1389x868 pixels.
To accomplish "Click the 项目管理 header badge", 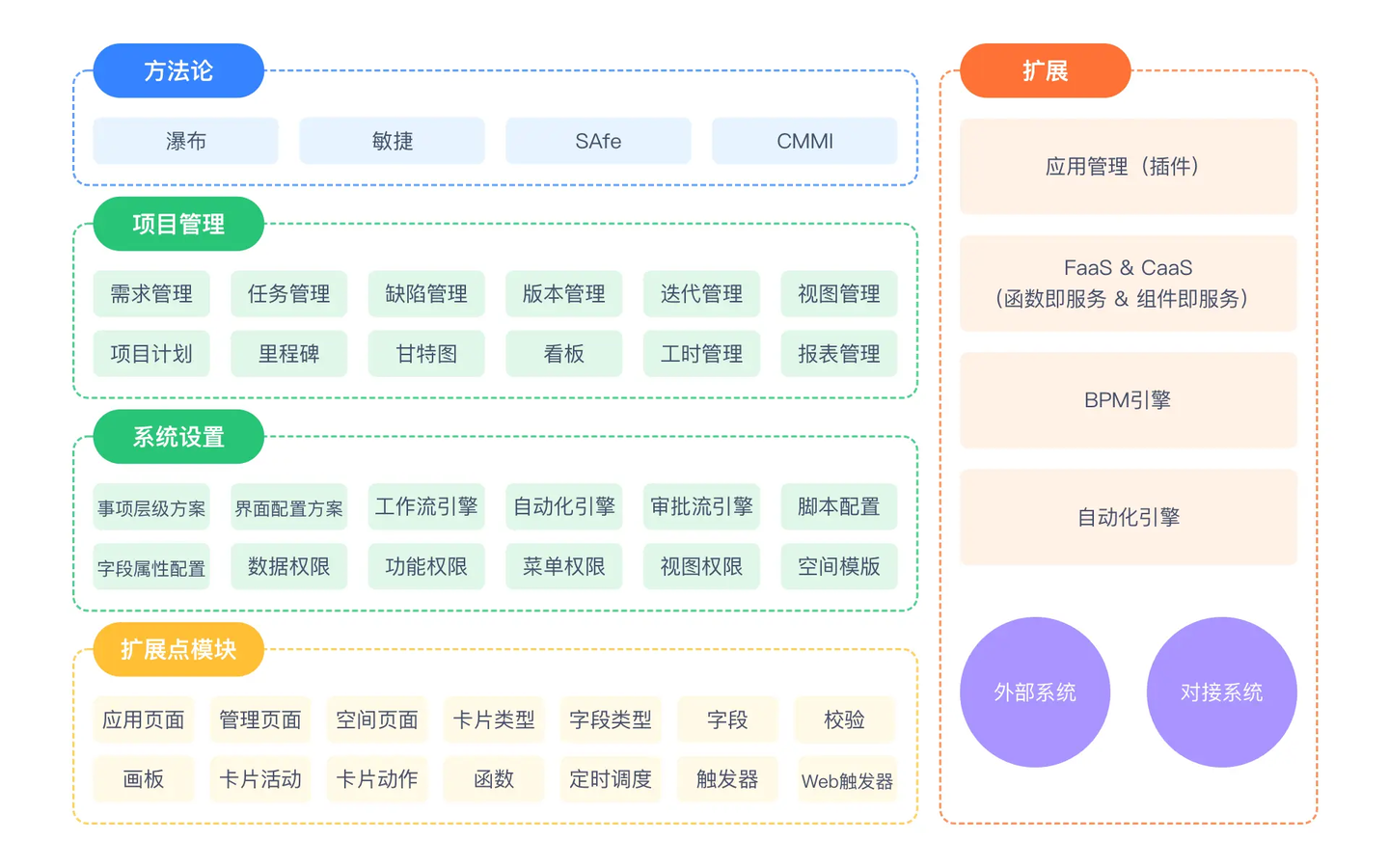I will point(177,224).
